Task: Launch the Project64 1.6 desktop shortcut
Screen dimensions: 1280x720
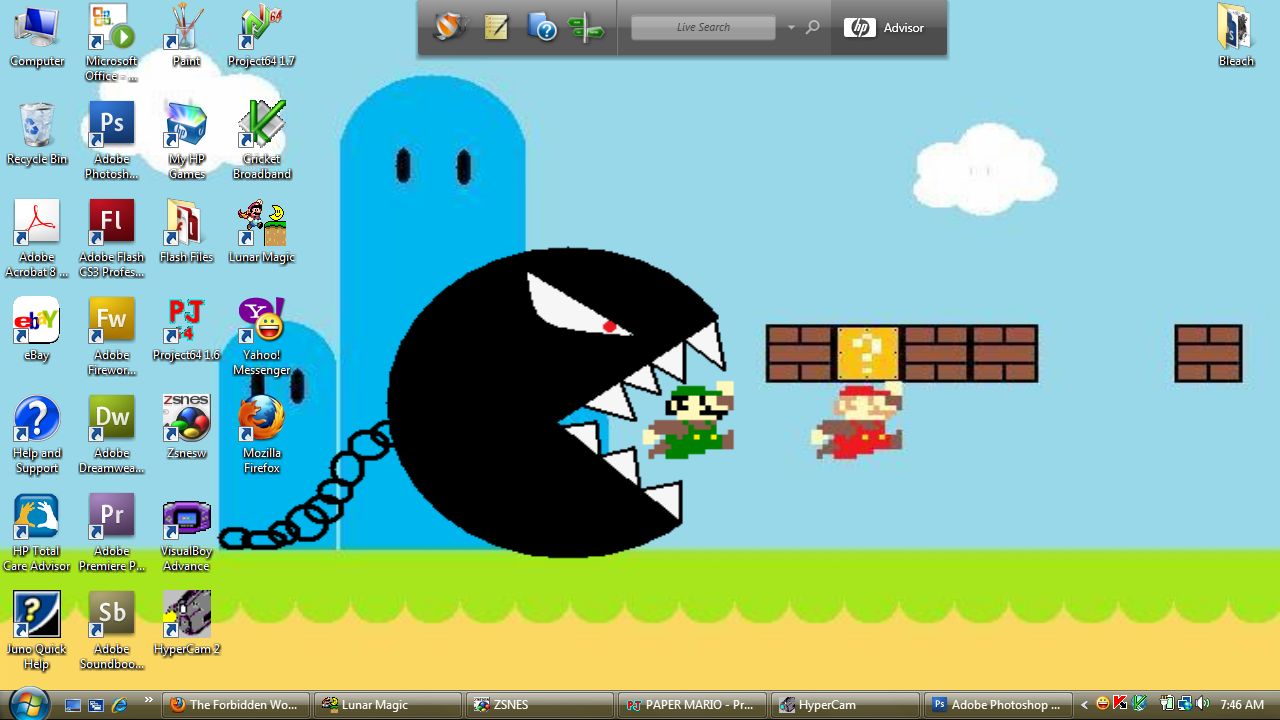Action: coord(186,322)
